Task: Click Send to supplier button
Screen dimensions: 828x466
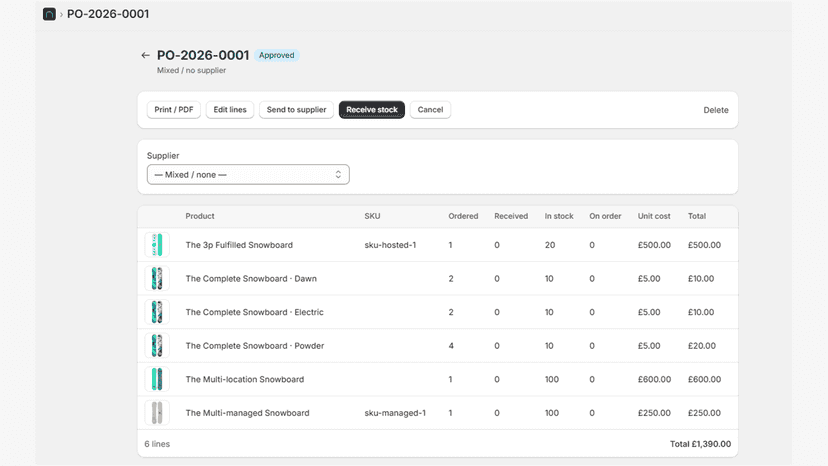Action: [296, 109]
